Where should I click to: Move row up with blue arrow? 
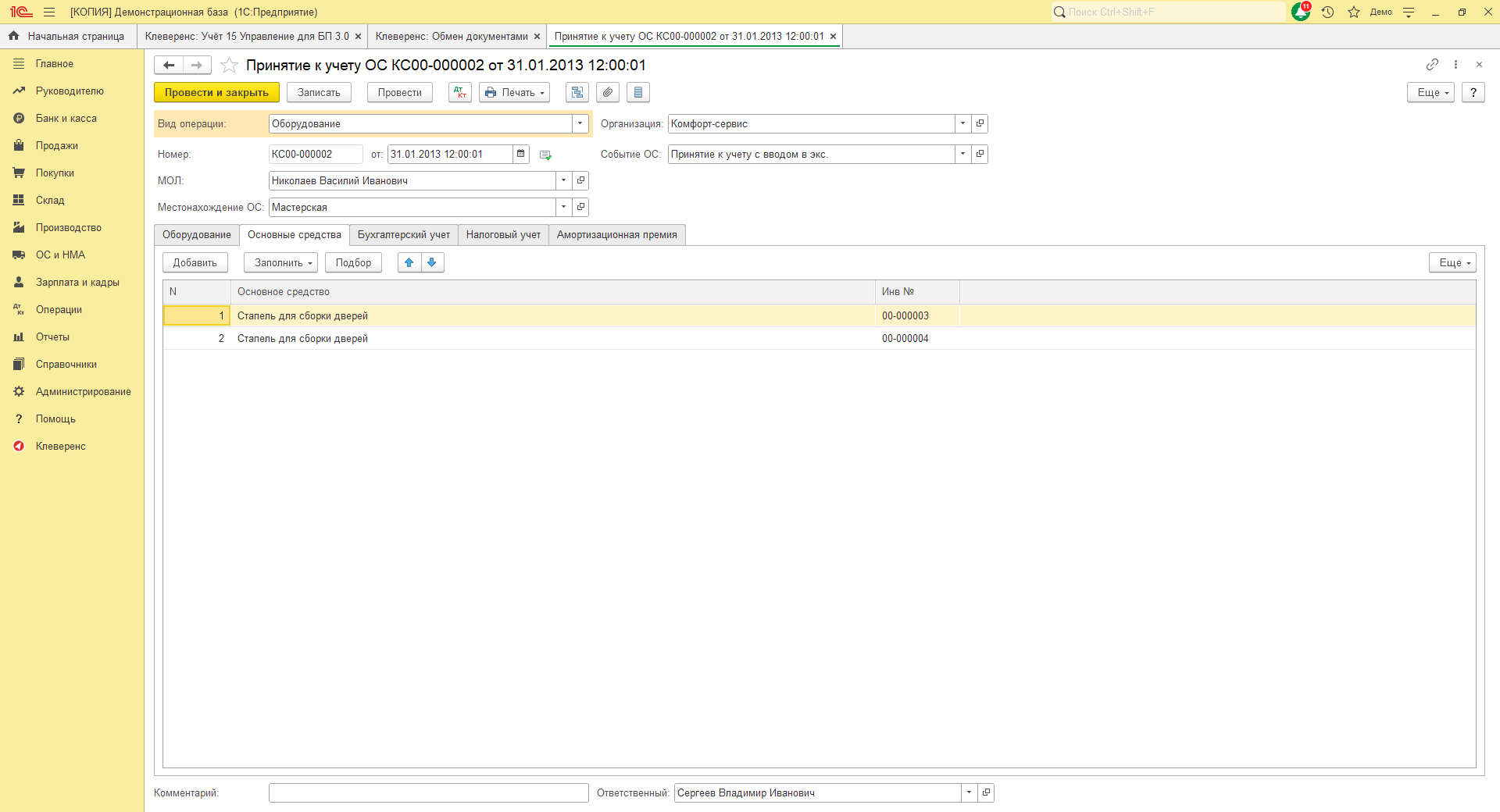click(409, 262)
